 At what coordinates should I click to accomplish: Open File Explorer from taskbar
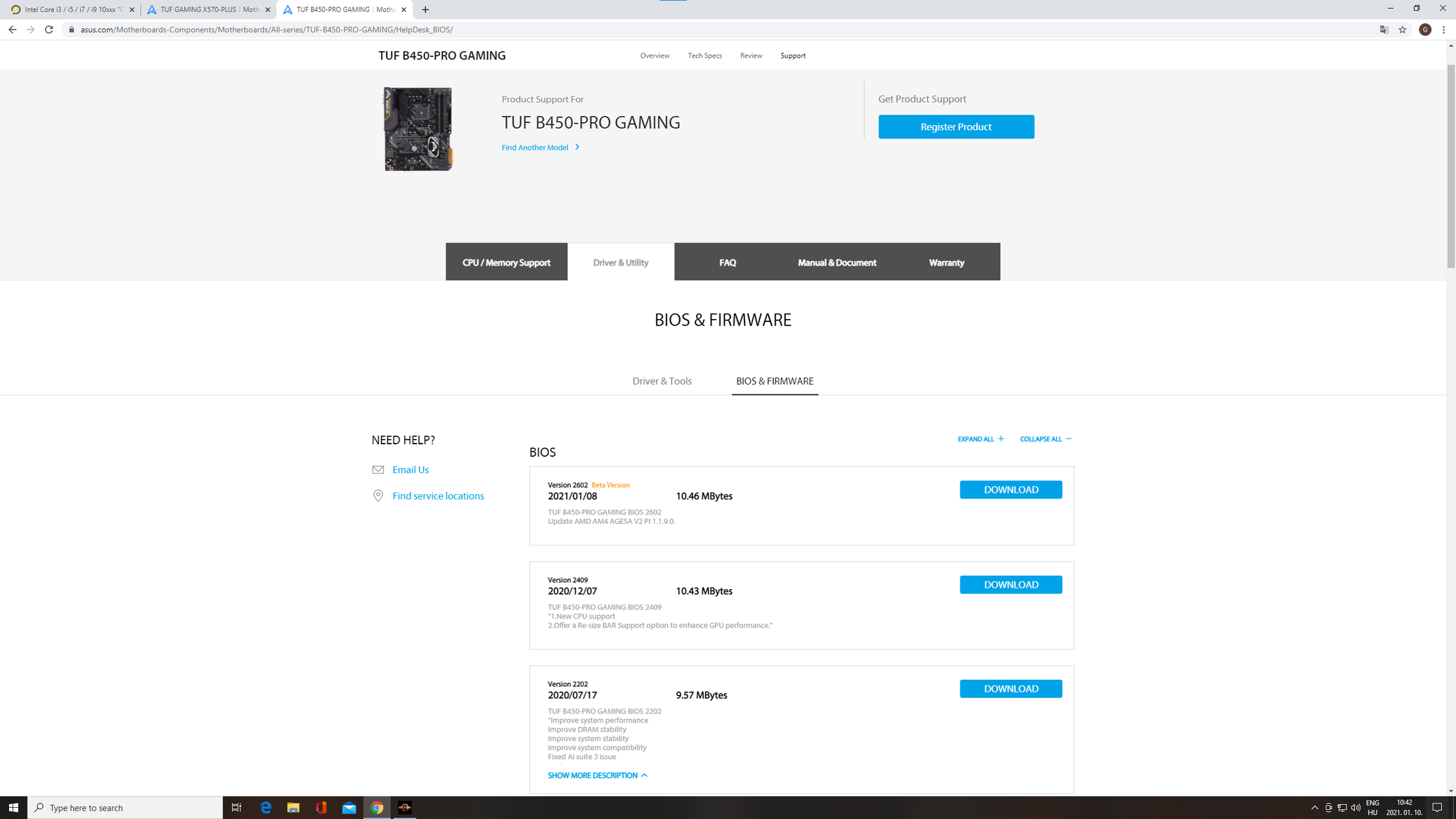coord(293,808)
